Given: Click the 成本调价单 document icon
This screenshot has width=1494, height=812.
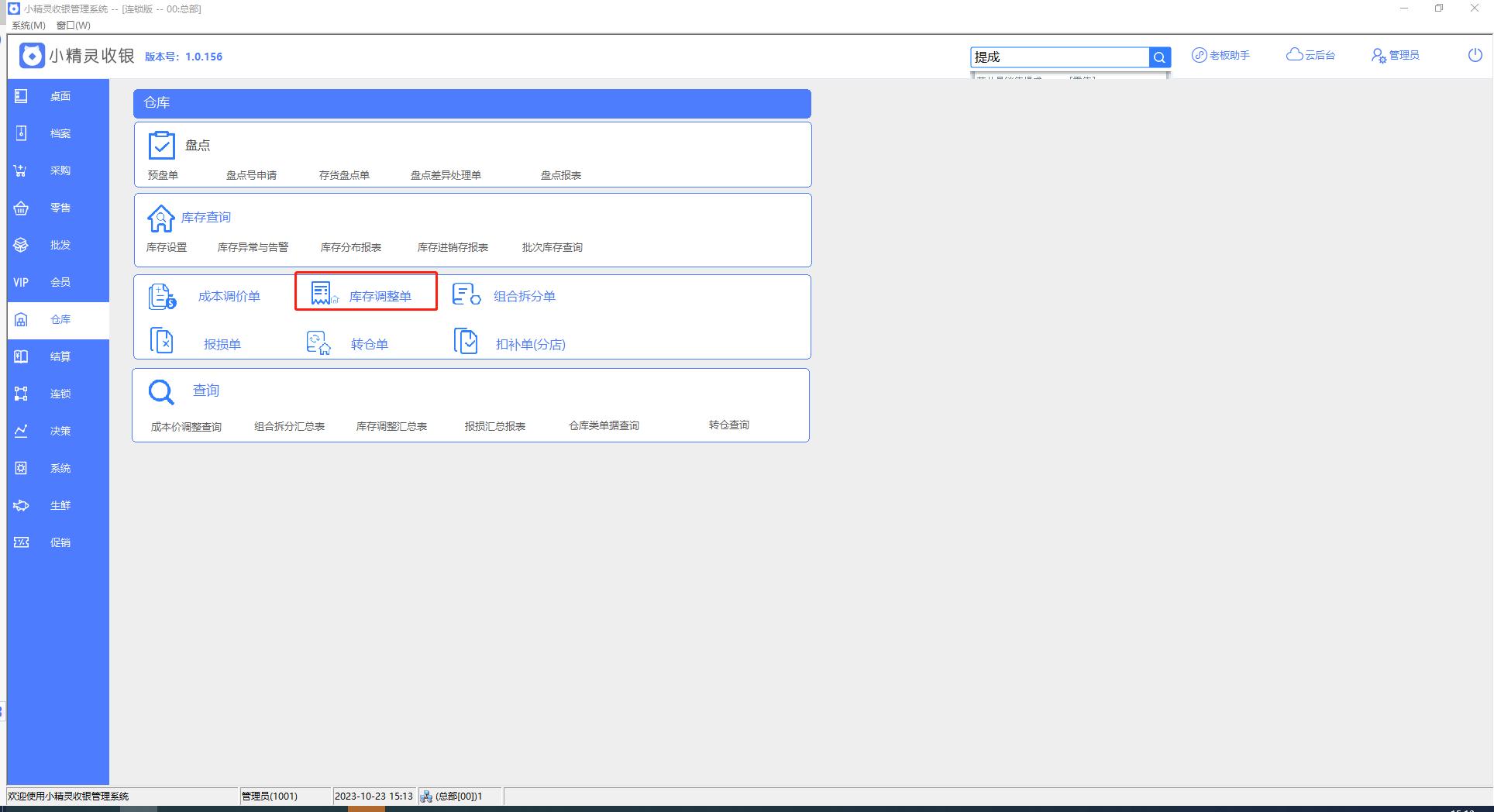Looking at the screenshot, I should [162, 296].
